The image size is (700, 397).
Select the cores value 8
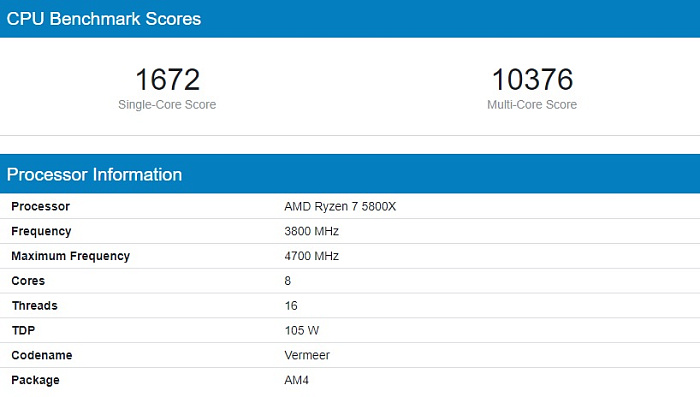click(288, 281)
